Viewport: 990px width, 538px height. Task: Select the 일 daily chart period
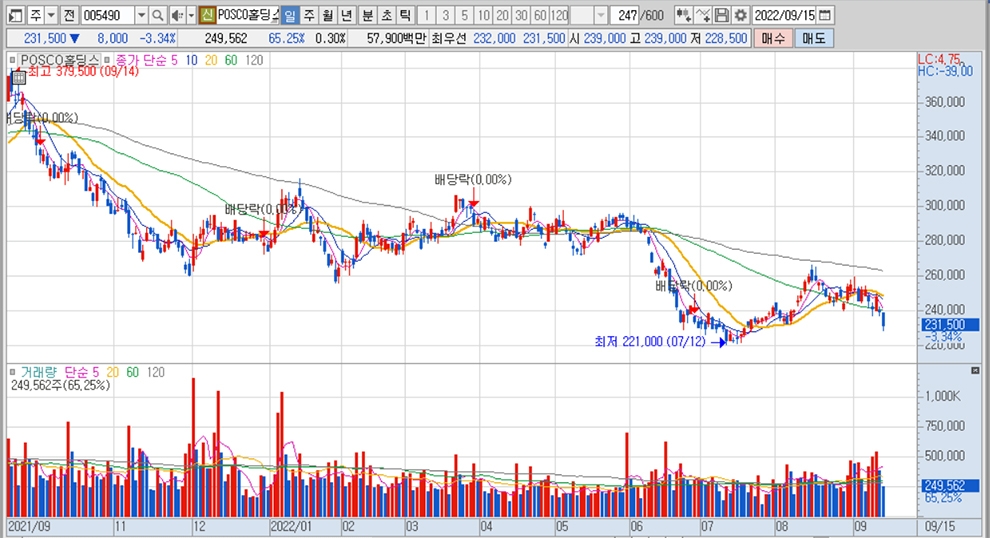[289, 15]
